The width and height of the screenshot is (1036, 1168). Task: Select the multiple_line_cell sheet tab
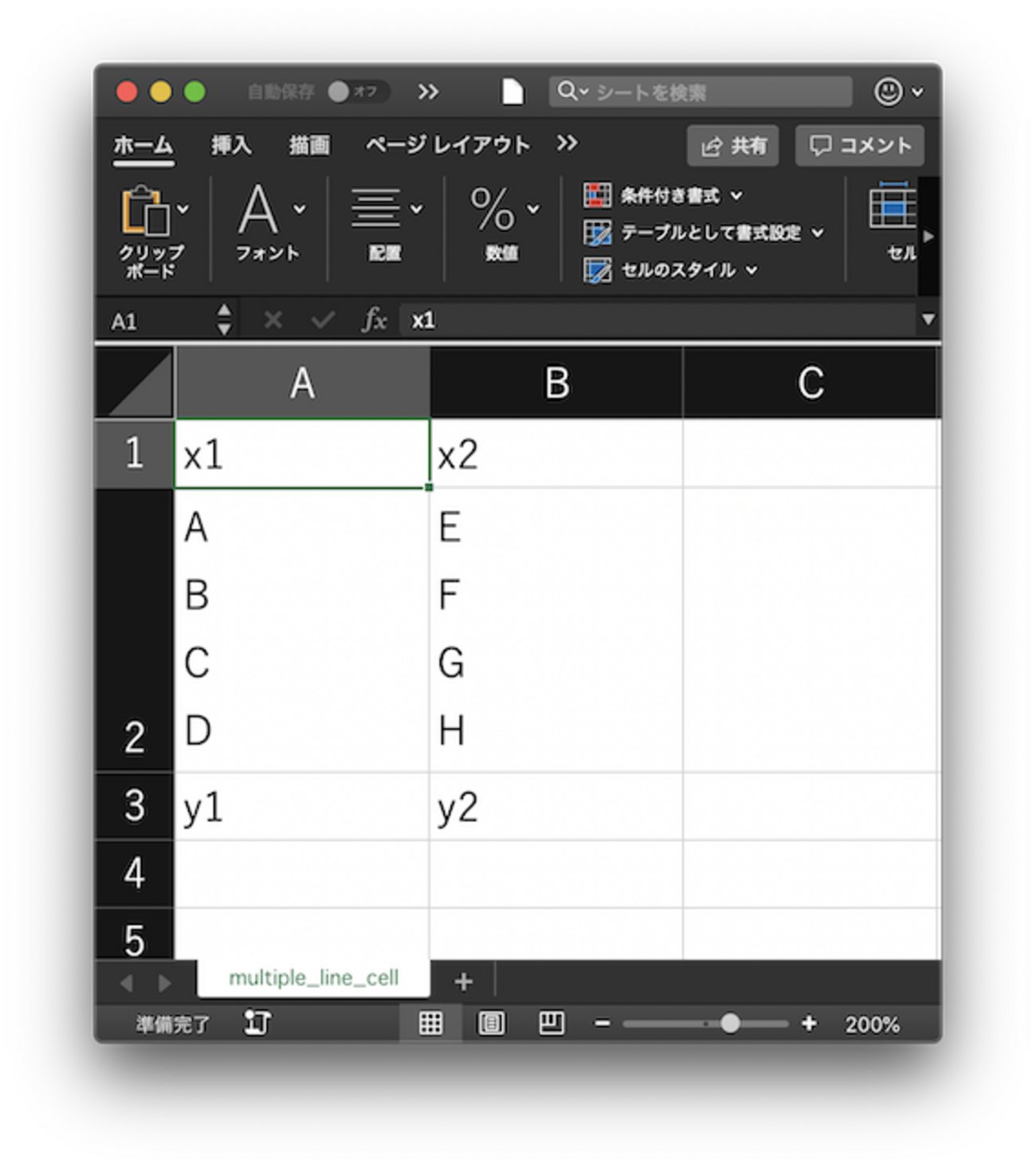tap(313, 978)
